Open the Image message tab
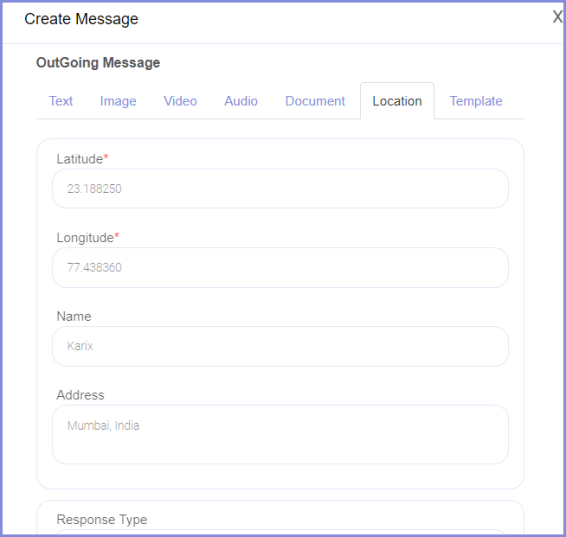This screenshot has height=537, width=566. [118, 101]
